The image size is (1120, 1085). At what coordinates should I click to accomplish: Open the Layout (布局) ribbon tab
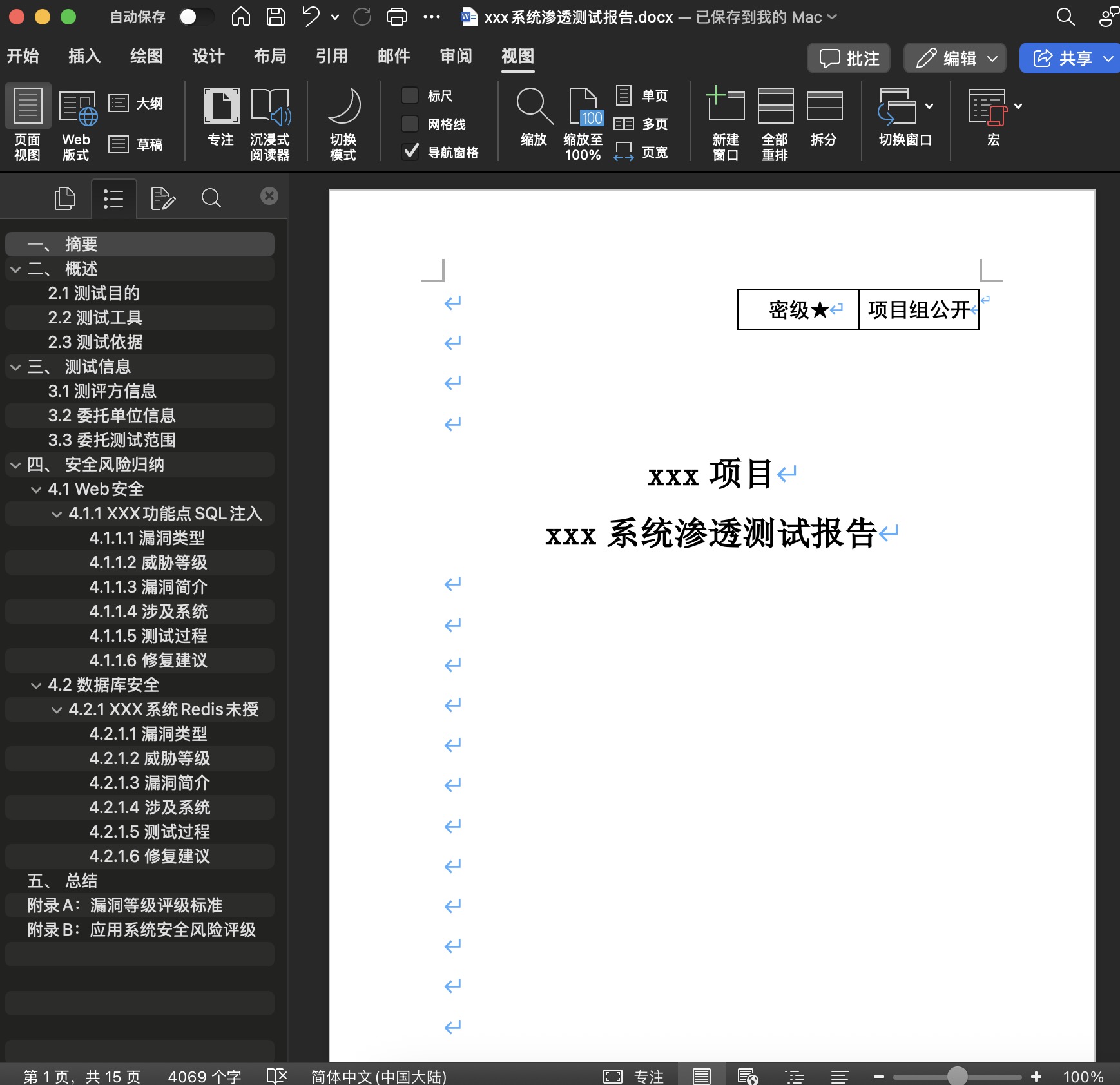coord(269,57)
